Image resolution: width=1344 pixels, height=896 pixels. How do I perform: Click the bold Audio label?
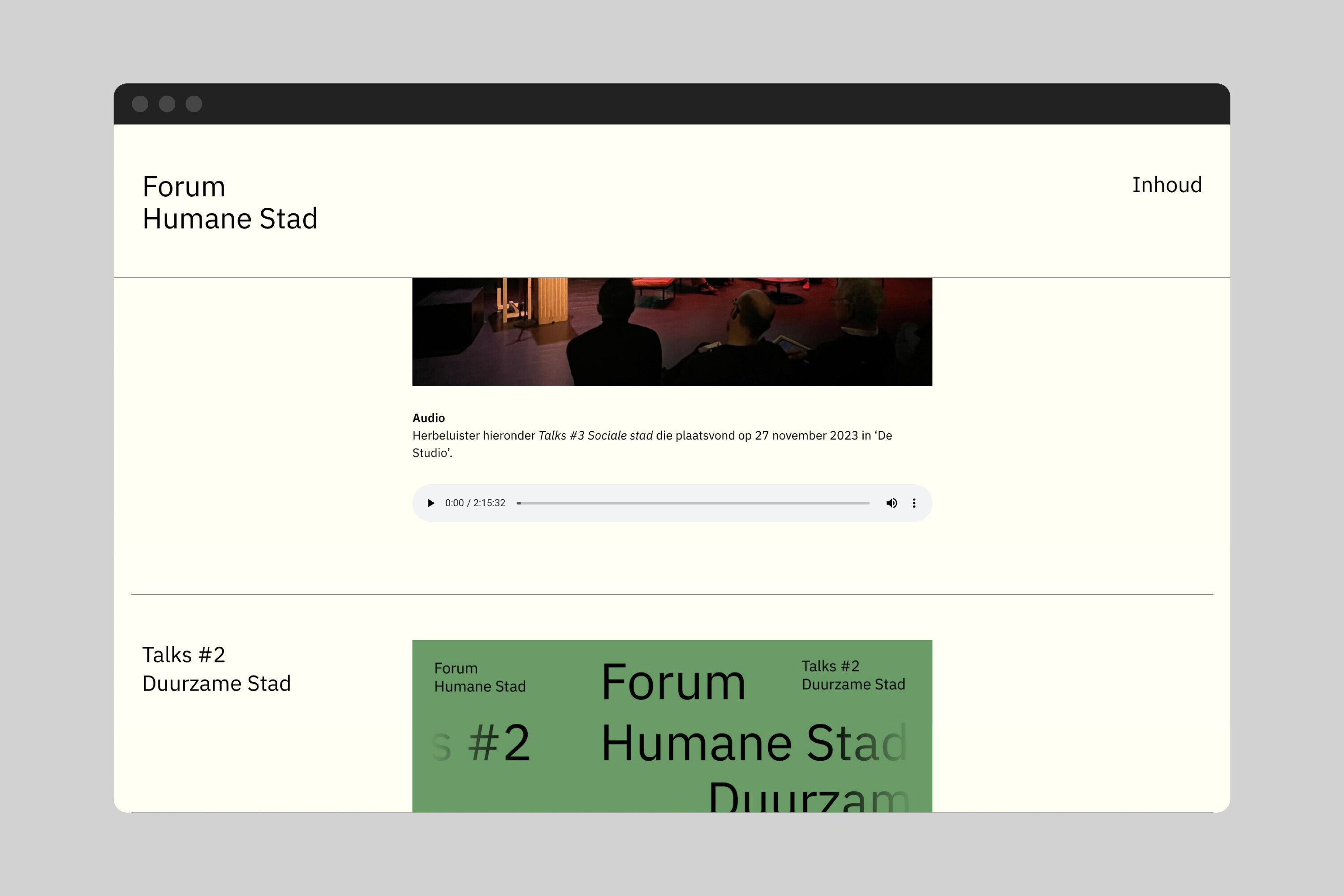click(x=429, y=418)
